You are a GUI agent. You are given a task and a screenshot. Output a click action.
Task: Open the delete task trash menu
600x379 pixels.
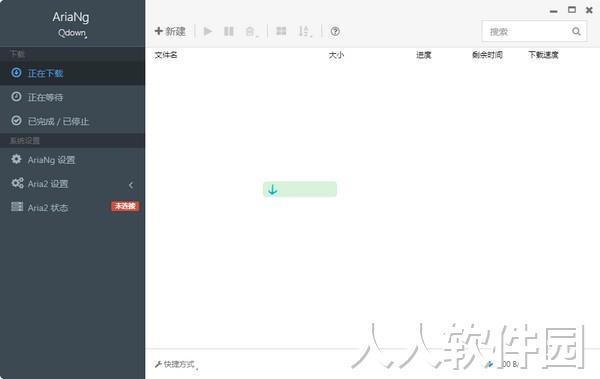coord(251,32)
